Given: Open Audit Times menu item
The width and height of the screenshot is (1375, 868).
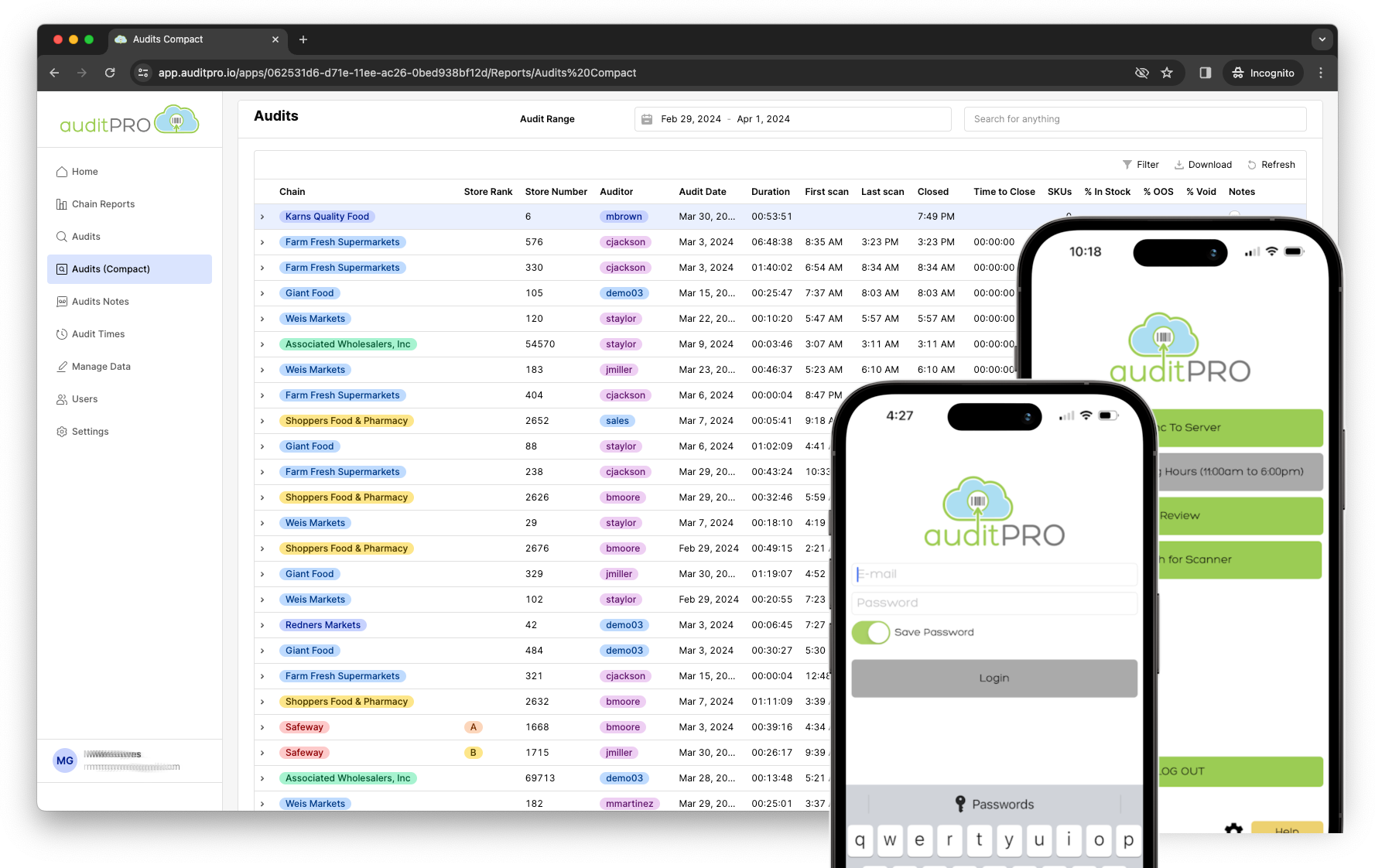Looking at the screenshot, I should pyautogui.click(x=129, y=334).
